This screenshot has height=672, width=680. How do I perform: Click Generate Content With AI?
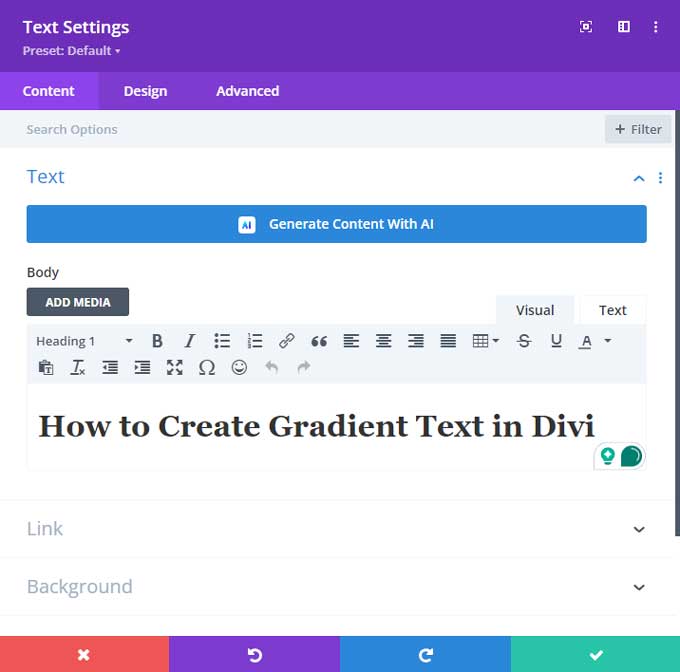click(x=337, y=224)
